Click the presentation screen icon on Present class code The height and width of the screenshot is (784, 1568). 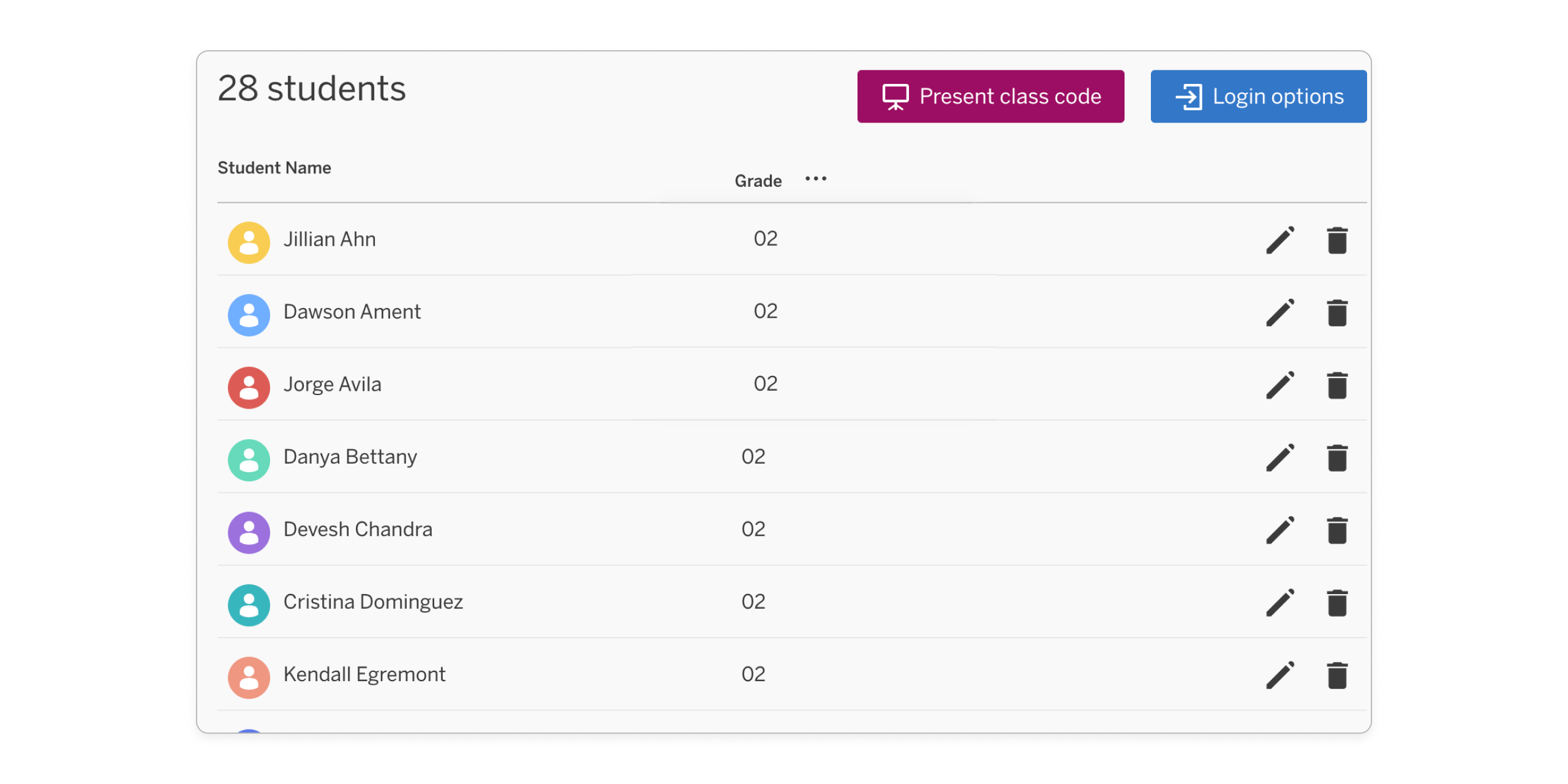tap(894, 96)
